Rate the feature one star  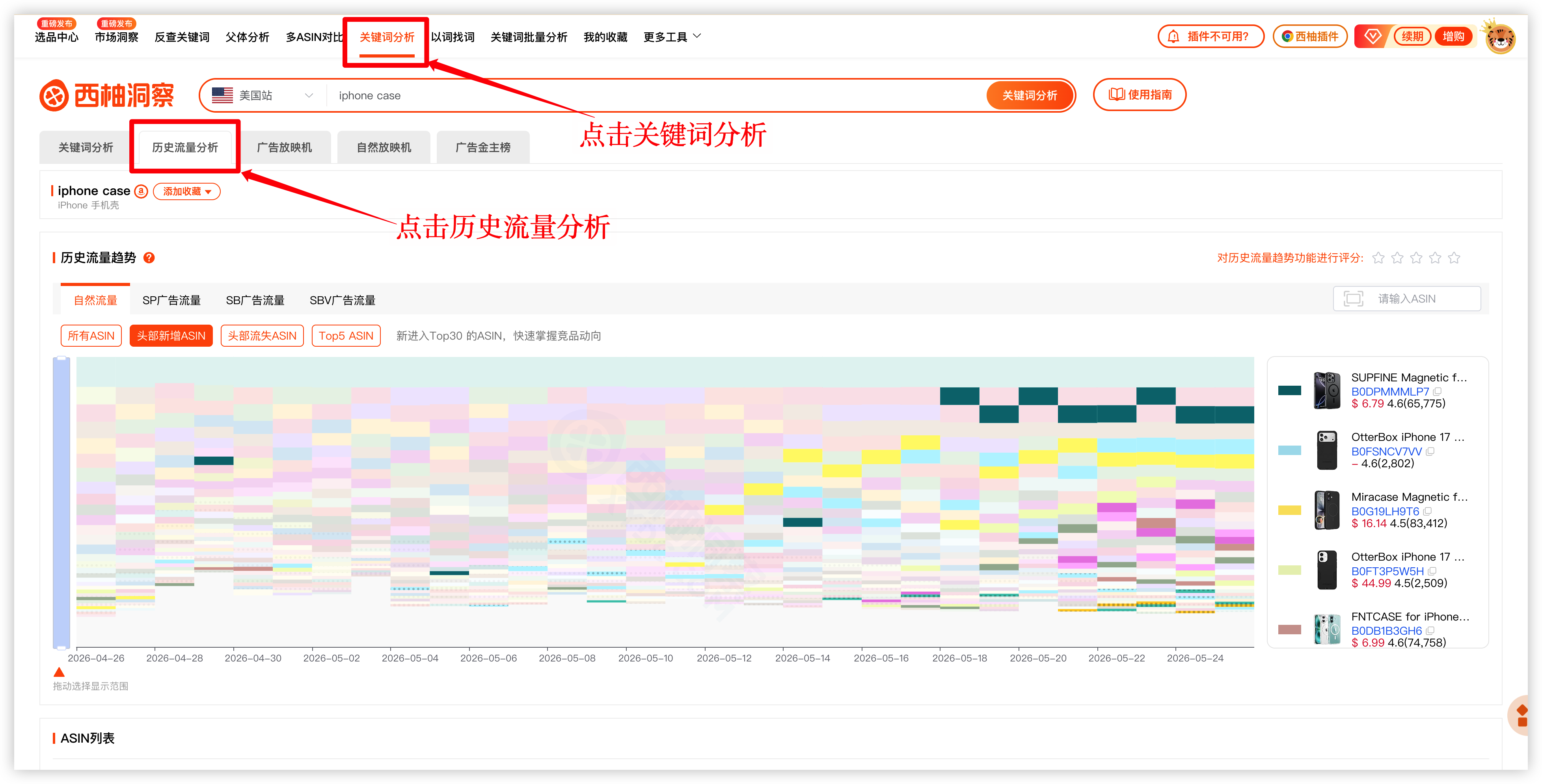pos(1378,258)
